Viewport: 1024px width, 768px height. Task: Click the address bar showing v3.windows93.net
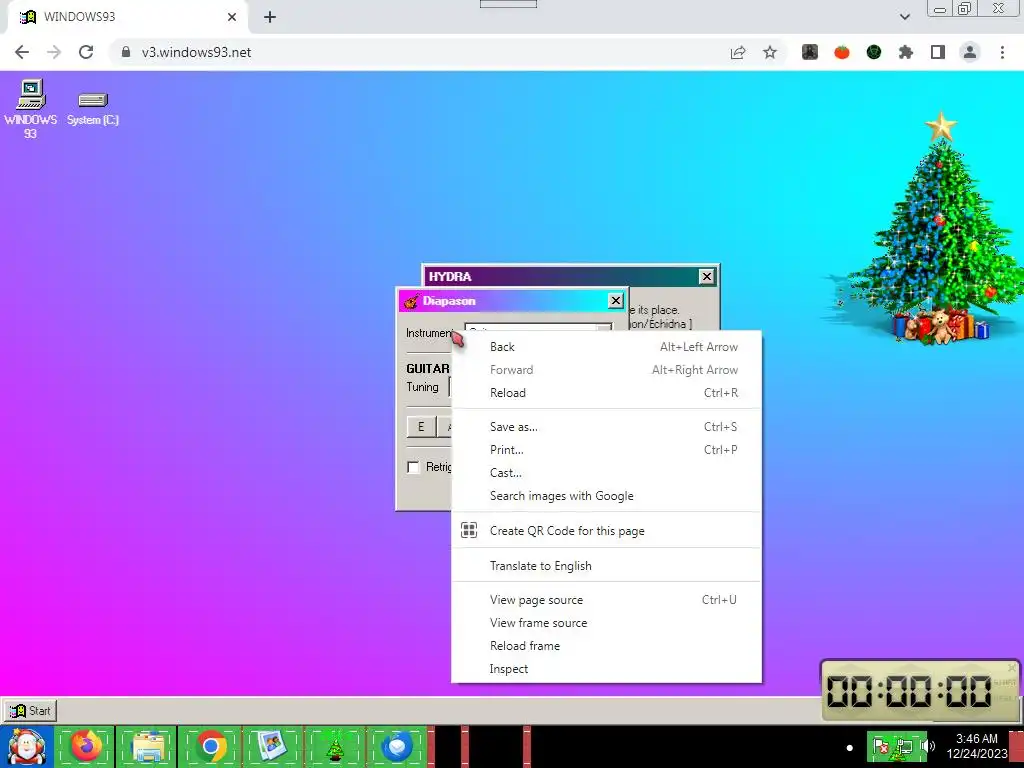click(x=418, y=52)
